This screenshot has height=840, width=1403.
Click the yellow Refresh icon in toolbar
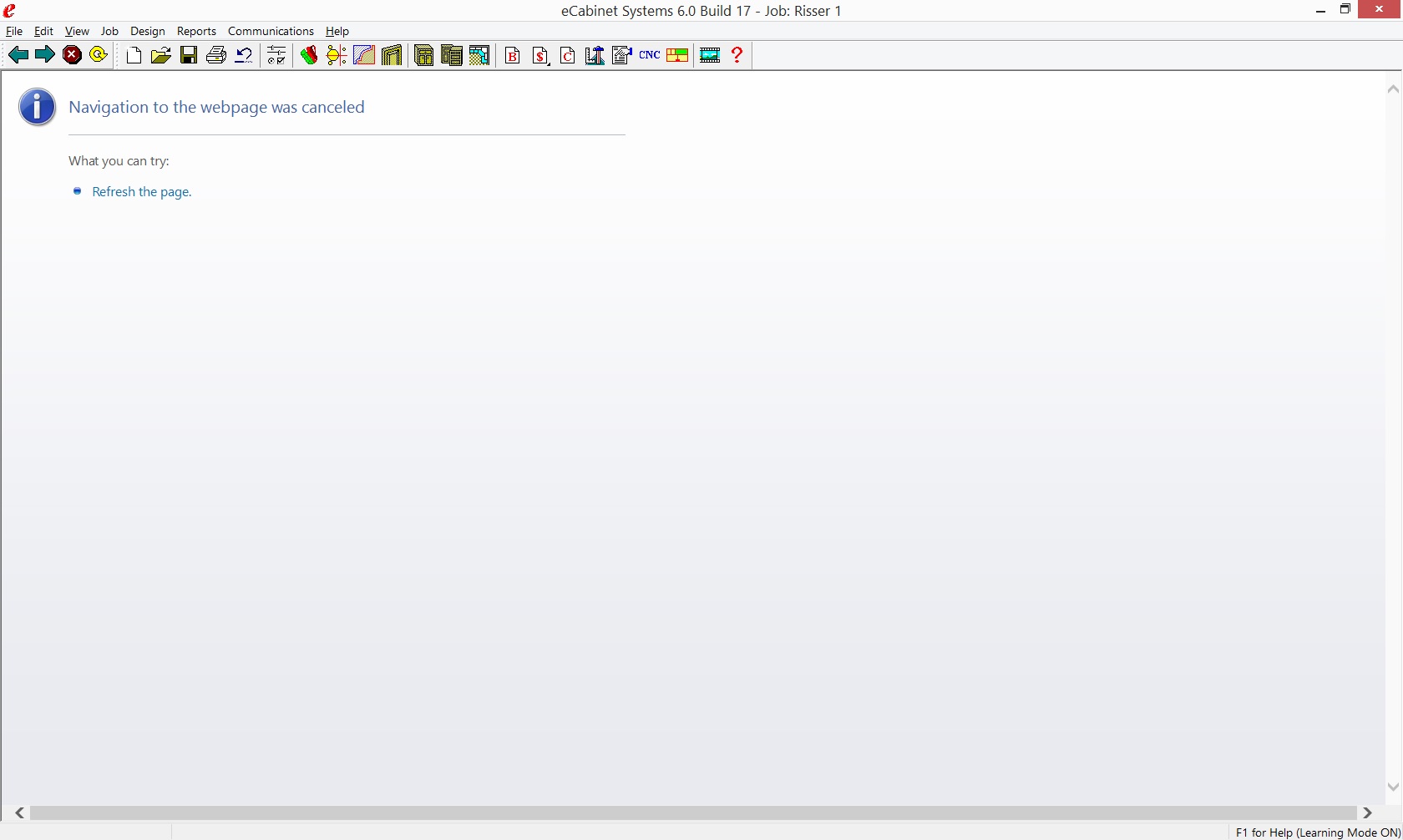tap(99, 55)
